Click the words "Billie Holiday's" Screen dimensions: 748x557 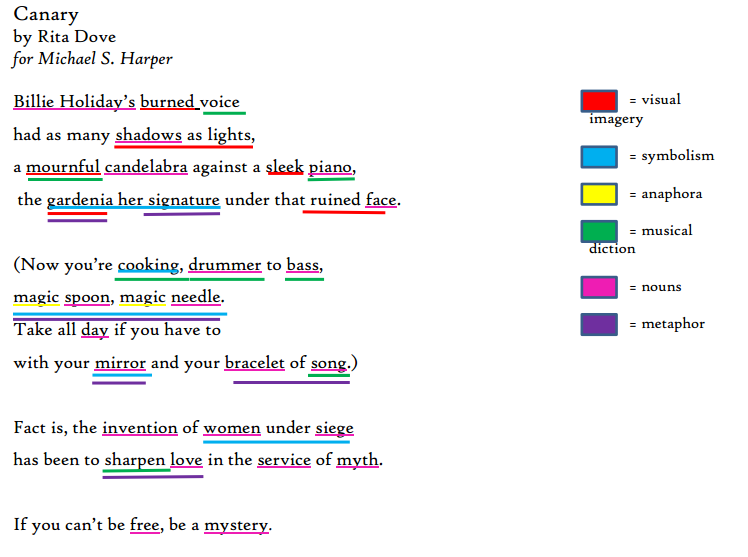74,102
